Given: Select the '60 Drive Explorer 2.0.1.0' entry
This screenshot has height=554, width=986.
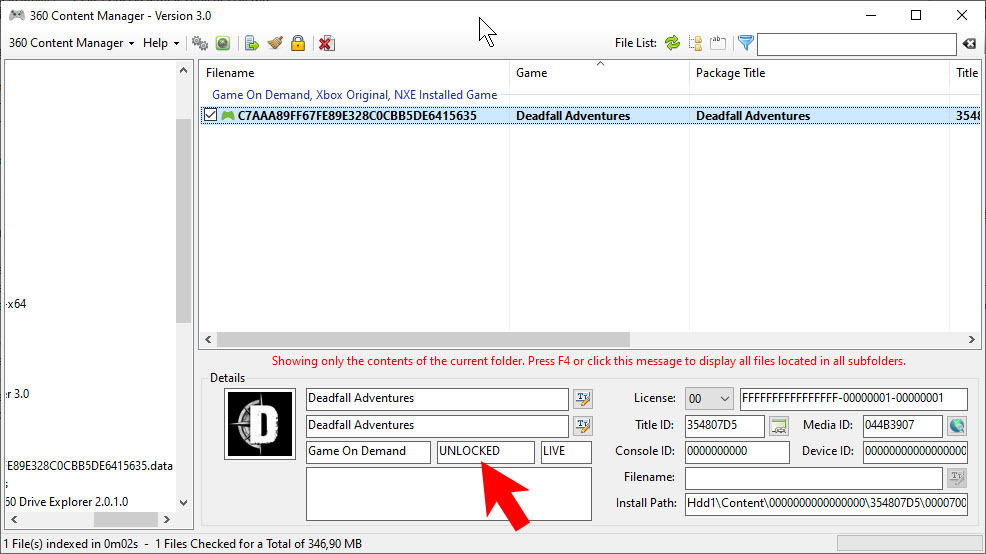Looking at the screenshot, I should pos(67,502).
